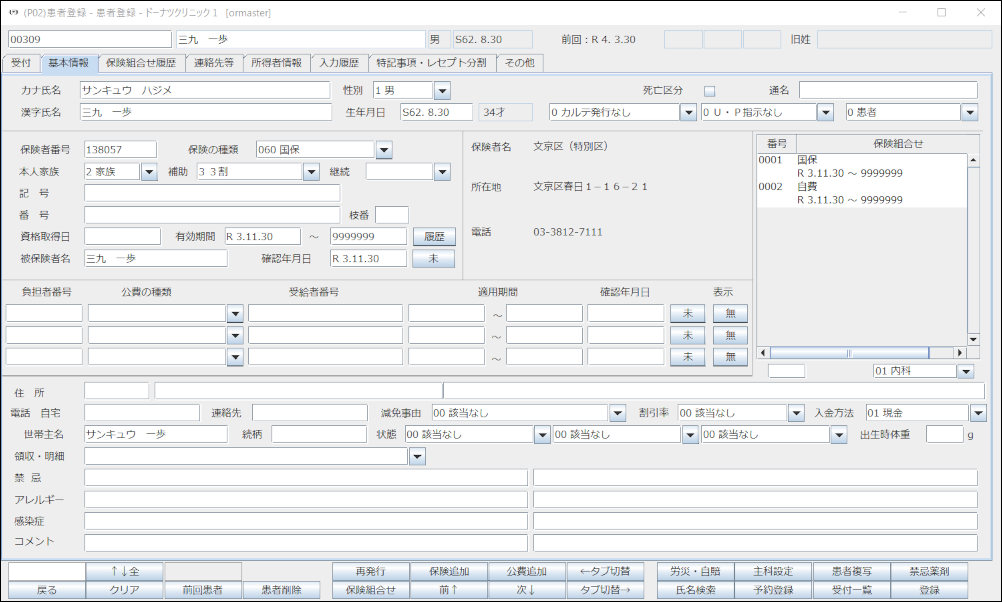Open the 特記事項・レセプト分割 tab
The height and width of the screenshot is (602, 1002).
[x=432, y=63]
